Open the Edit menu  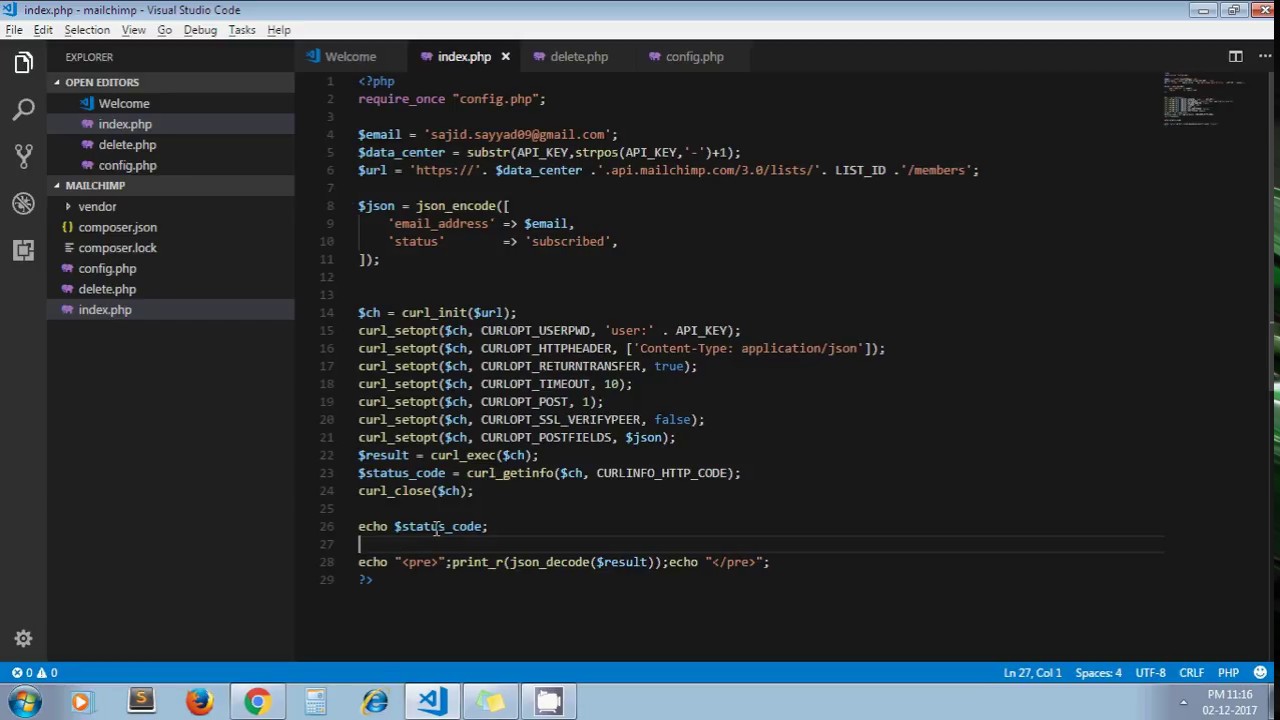pyautogui.click(x=43, y=30)
